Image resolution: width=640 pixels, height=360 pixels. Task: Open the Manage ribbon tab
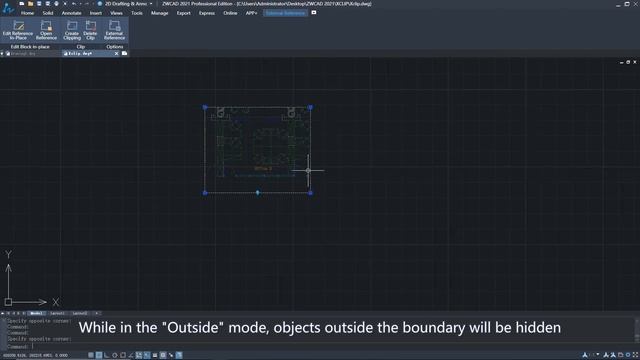[x=160, y=13]
